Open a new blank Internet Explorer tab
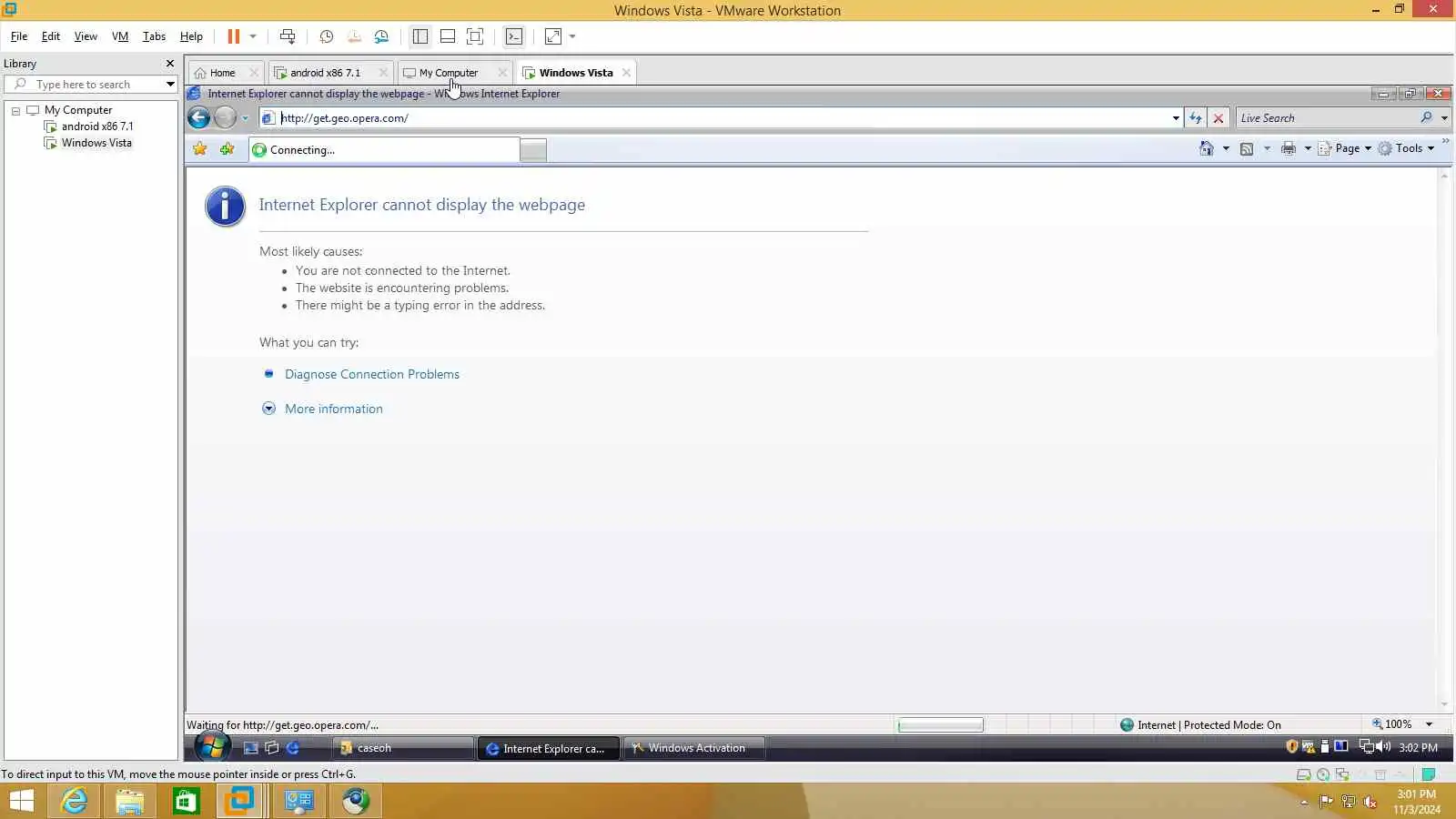 [533, 151]
